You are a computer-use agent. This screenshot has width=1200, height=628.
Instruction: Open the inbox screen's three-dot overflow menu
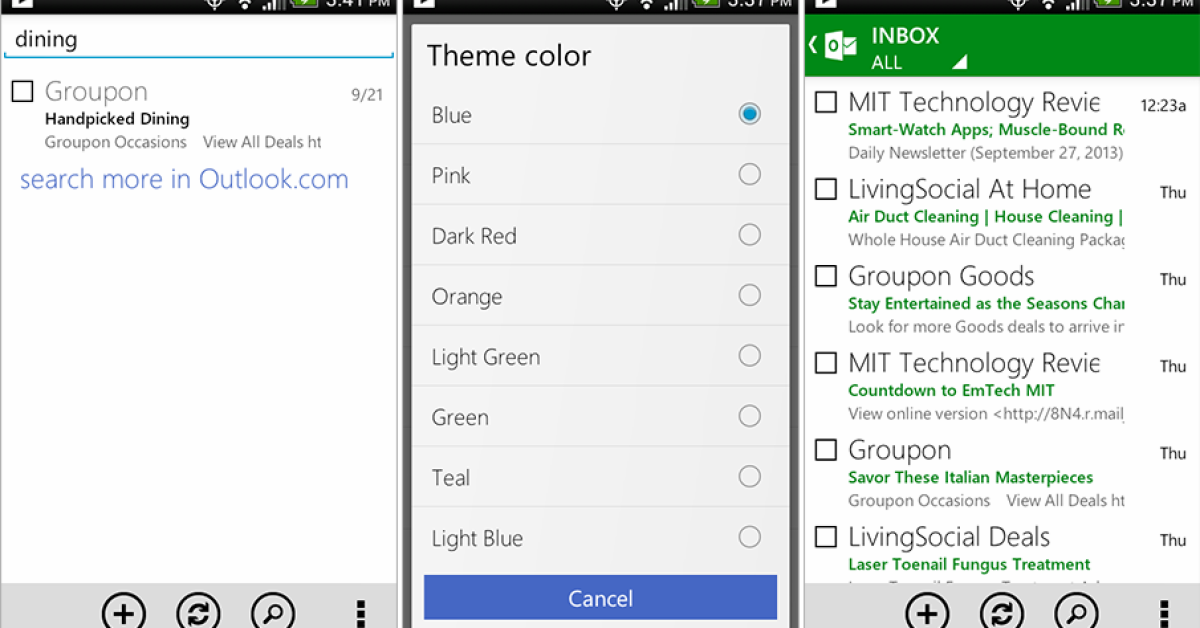coord(1164,612)
